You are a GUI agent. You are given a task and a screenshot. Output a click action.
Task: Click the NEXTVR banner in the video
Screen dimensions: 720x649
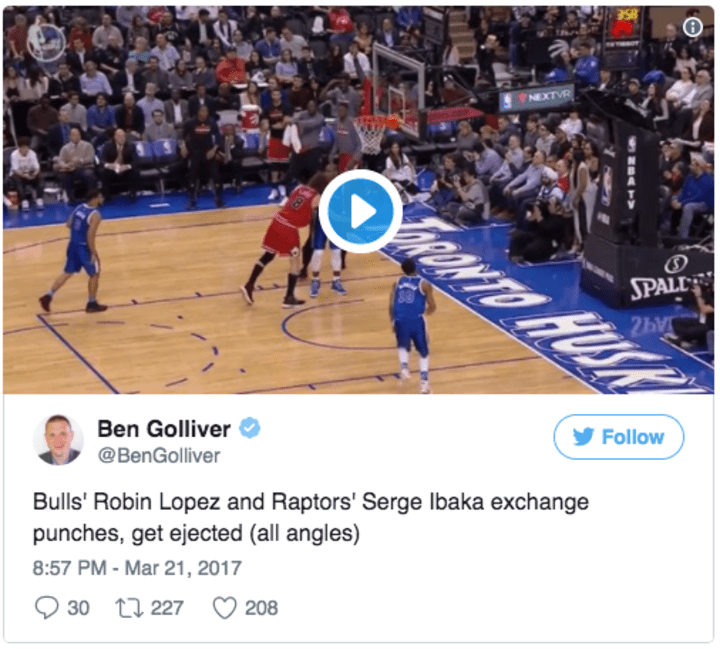click(537, 98)
